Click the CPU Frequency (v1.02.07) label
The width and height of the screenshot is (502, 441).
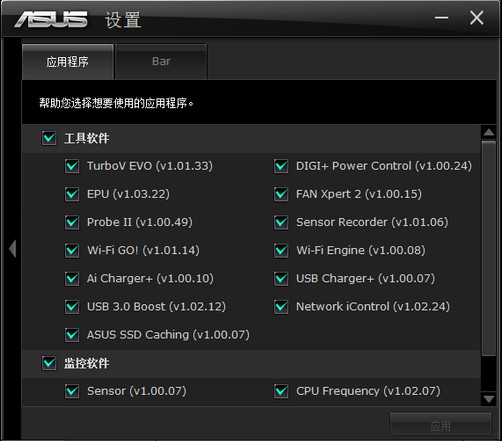point(368,391)
